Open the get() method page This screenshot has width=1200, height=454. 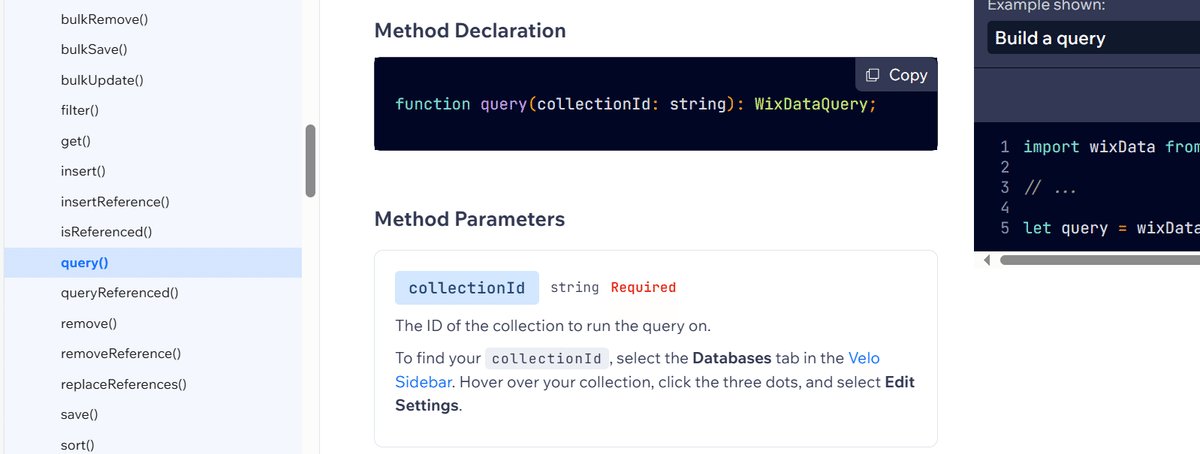pos(77,141)
